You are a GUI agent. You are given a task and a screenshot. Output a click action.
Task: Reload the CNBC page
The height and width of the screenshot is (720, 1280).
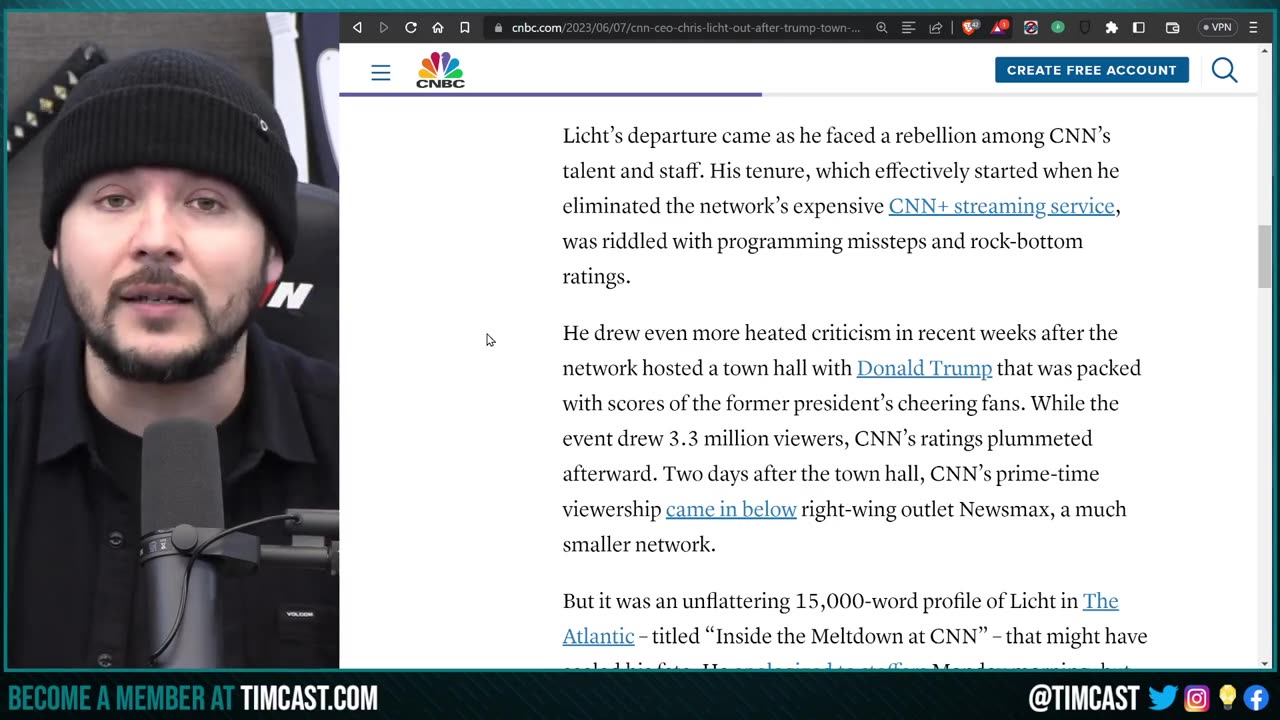410,28
